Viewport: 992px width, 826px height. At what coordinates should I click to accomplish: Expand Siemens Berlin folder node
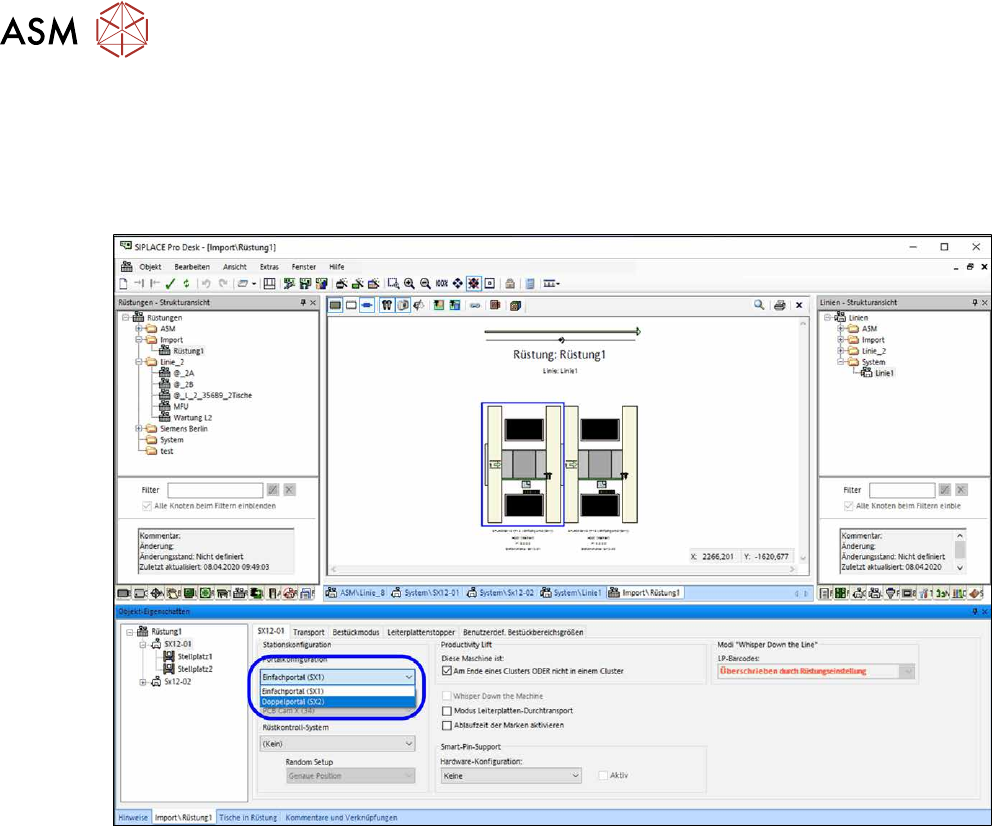pos(139,429)
